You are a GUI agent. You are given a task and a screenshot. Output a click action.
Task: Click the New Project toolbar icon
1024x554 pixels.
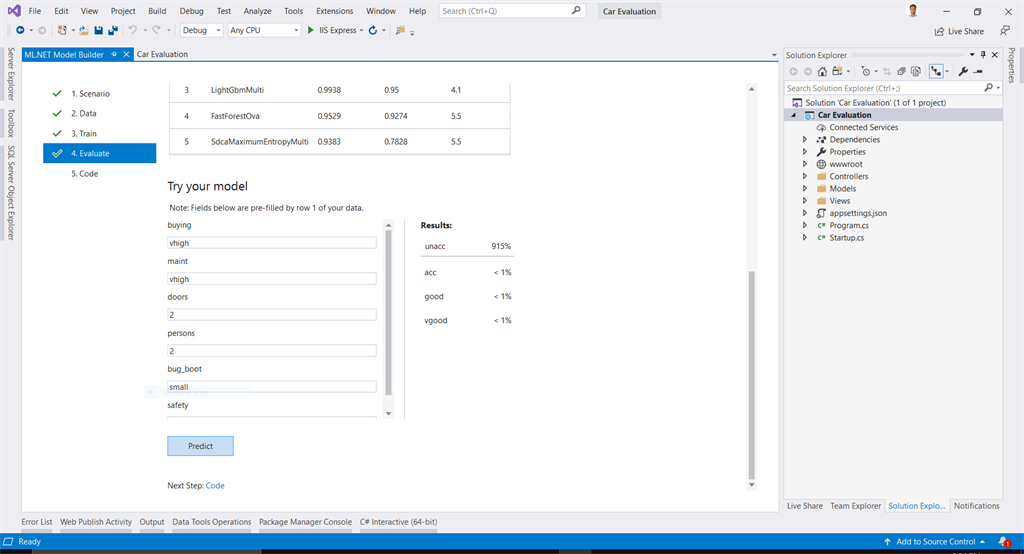(62, 30)
